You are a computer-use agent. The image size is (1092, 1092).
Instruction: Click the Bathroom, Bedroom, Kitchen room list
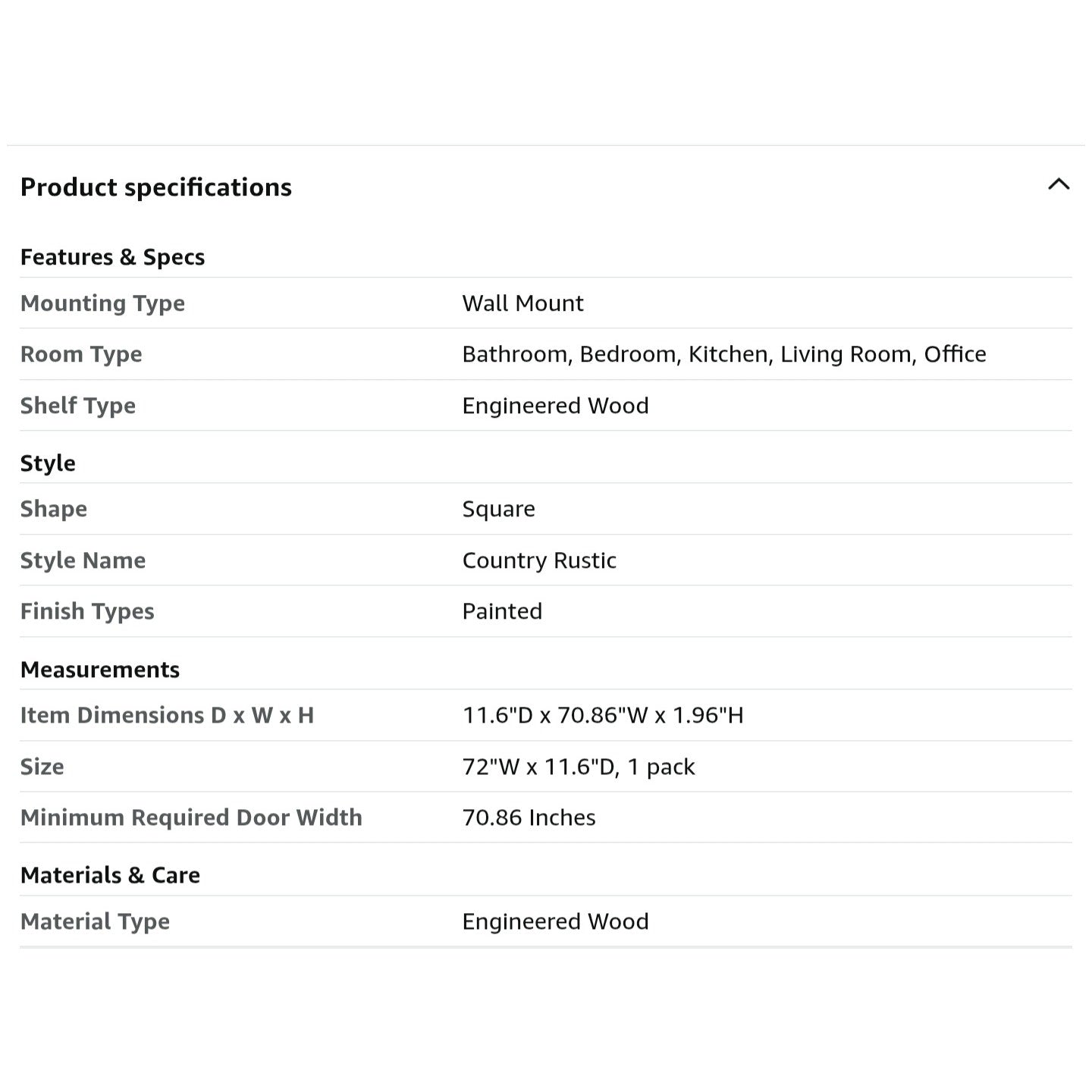tap(724, 354)
